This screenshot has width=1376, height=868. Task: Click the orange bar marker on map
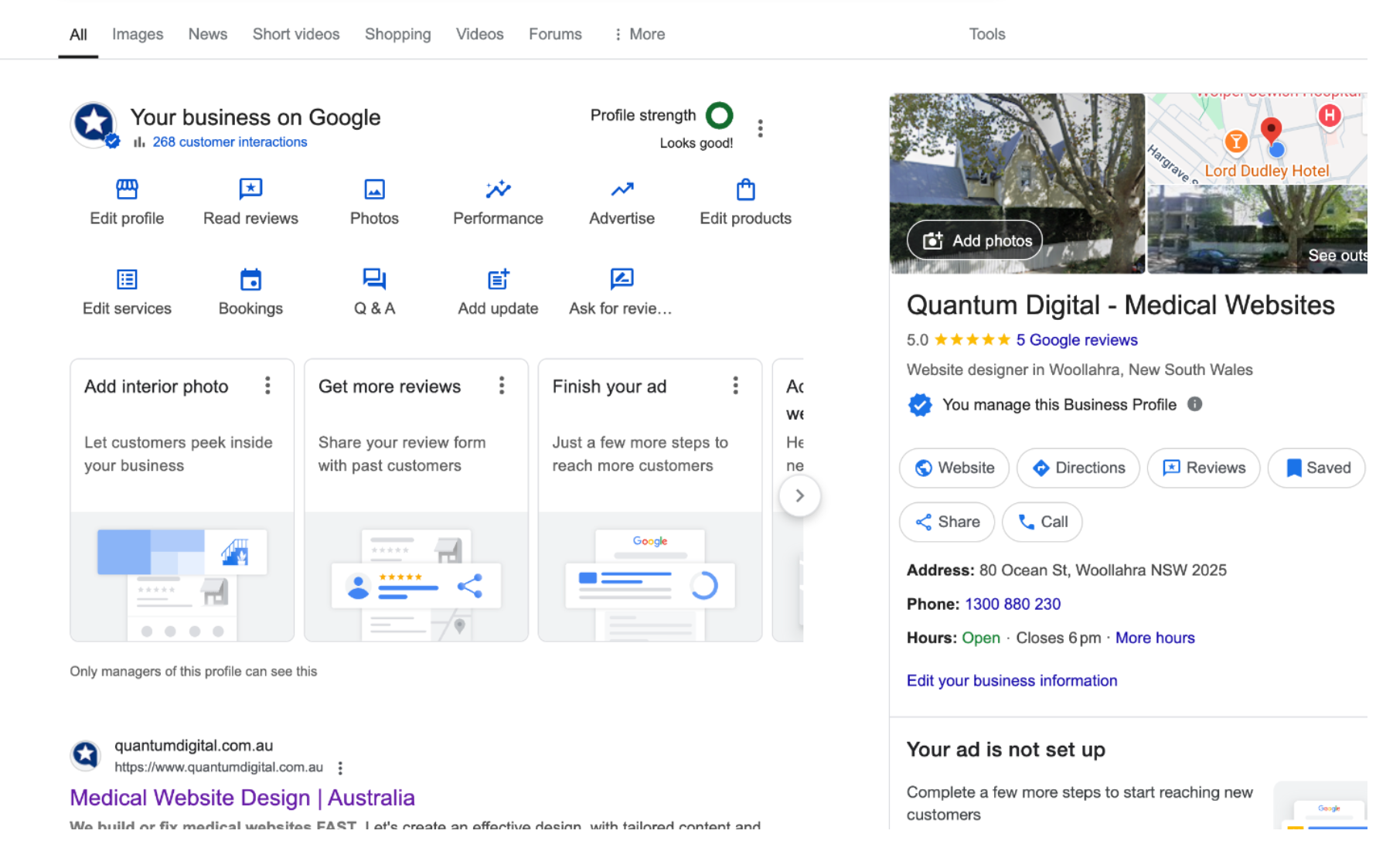[1235, 141]
